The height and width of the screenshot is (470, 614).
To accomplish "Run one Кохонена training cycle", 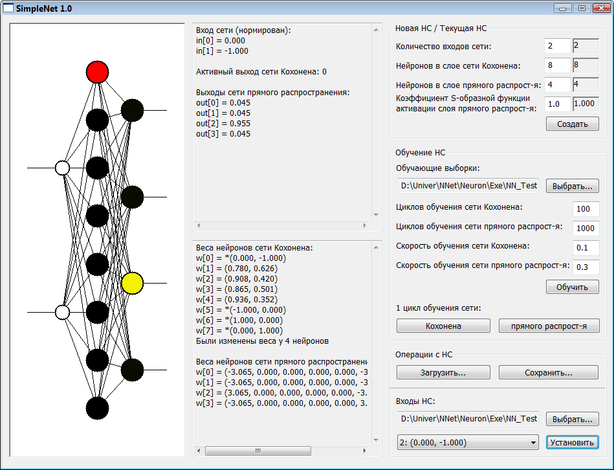I will point(443,326).
